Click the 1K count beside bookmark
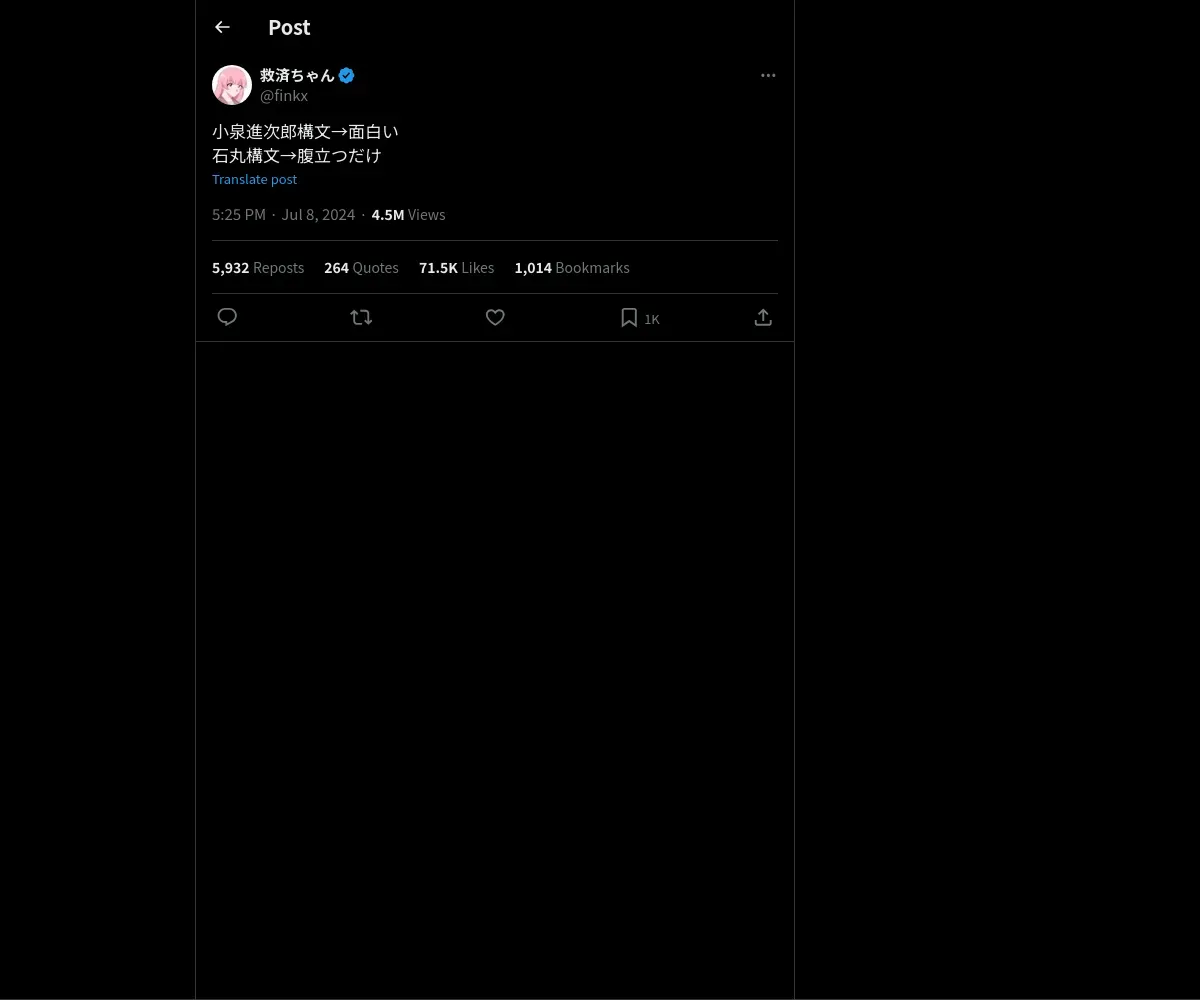This screenshot has height=1000, width=1200. [652, 319]
